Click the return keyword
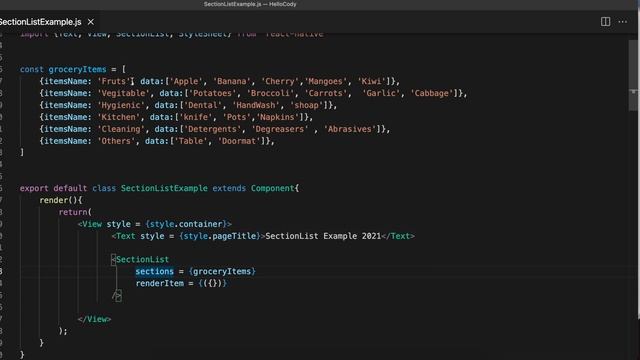Viewport: 640px width, 360px height. coord(73,212)
